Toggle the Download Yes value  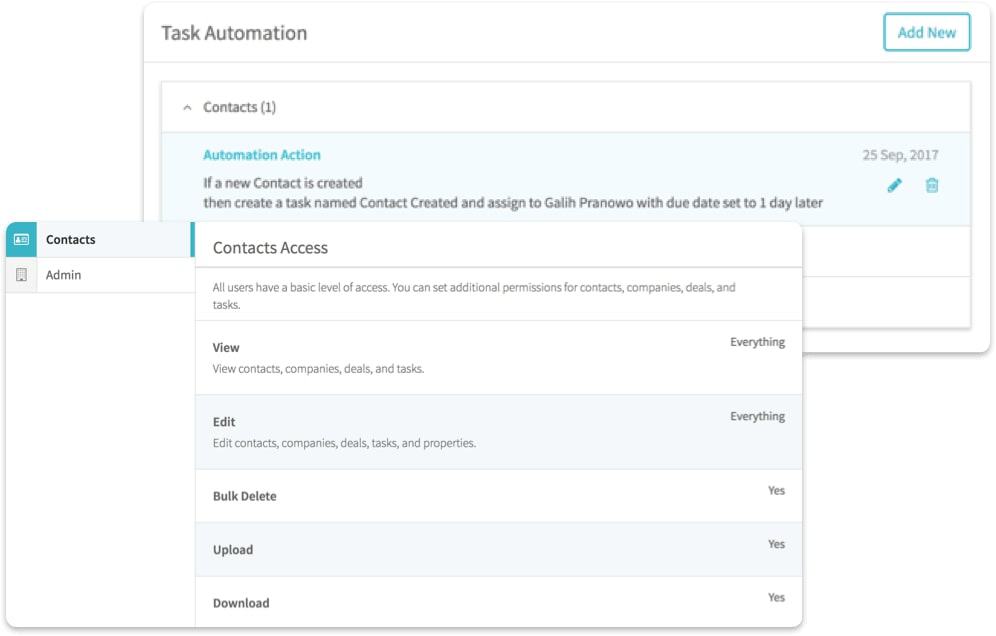[776, 597]
